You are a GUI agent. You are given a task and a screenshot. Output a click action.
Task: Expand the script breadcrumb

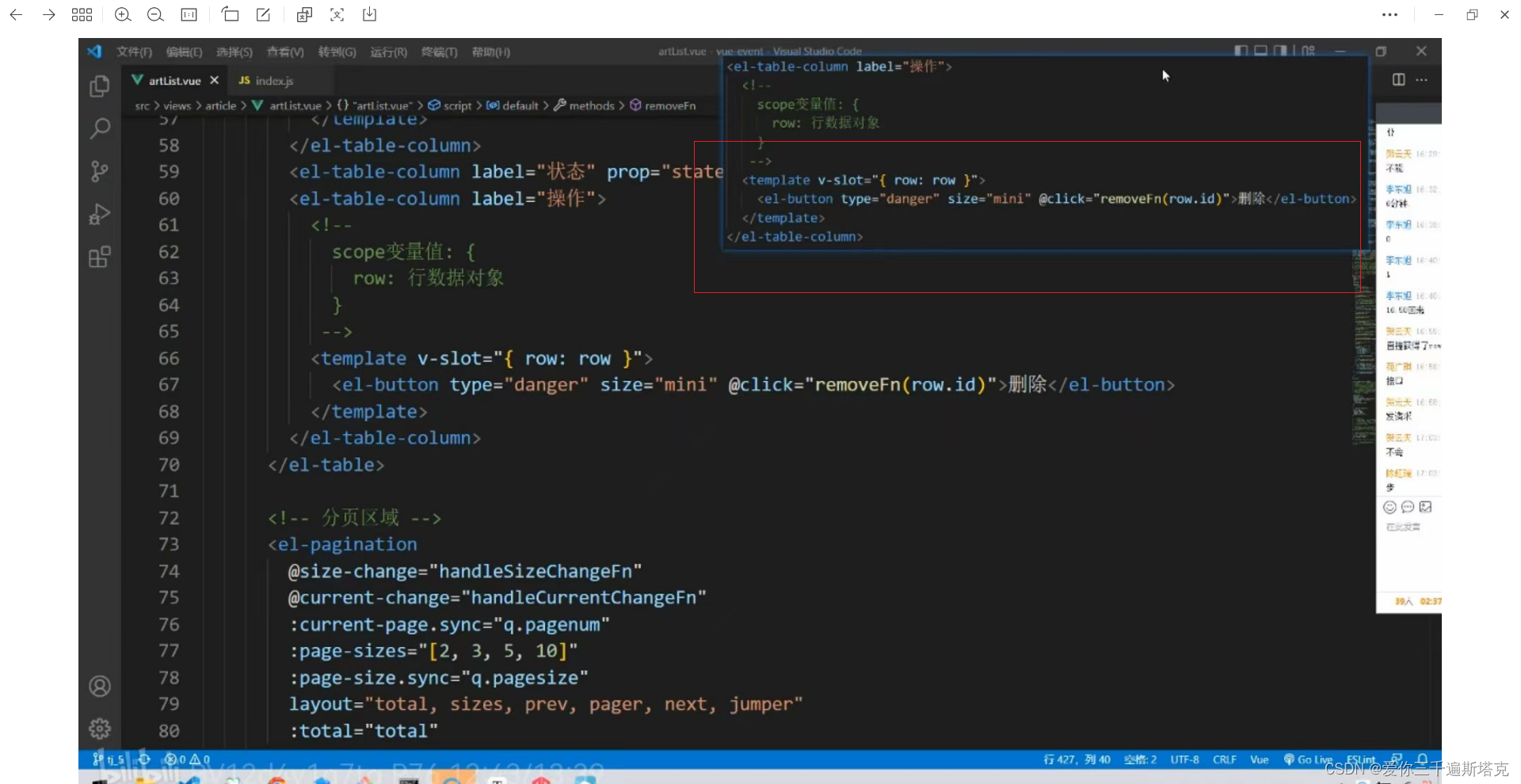(450, 105)
